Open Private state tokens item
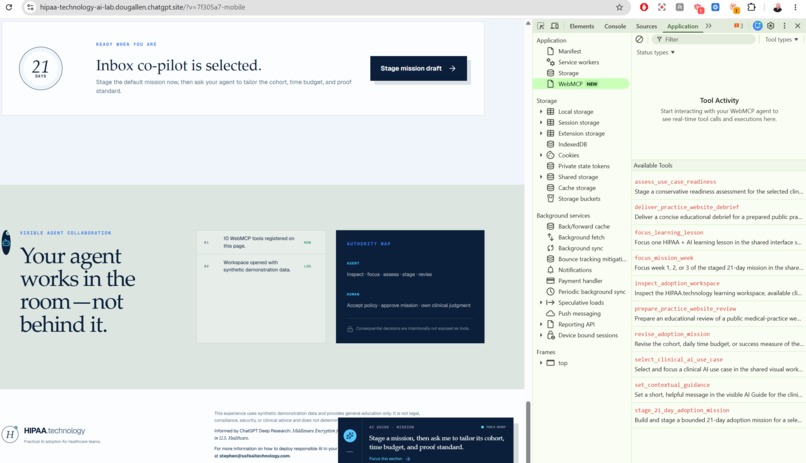This screenshot has height=463, width=806. click(583, 166)
